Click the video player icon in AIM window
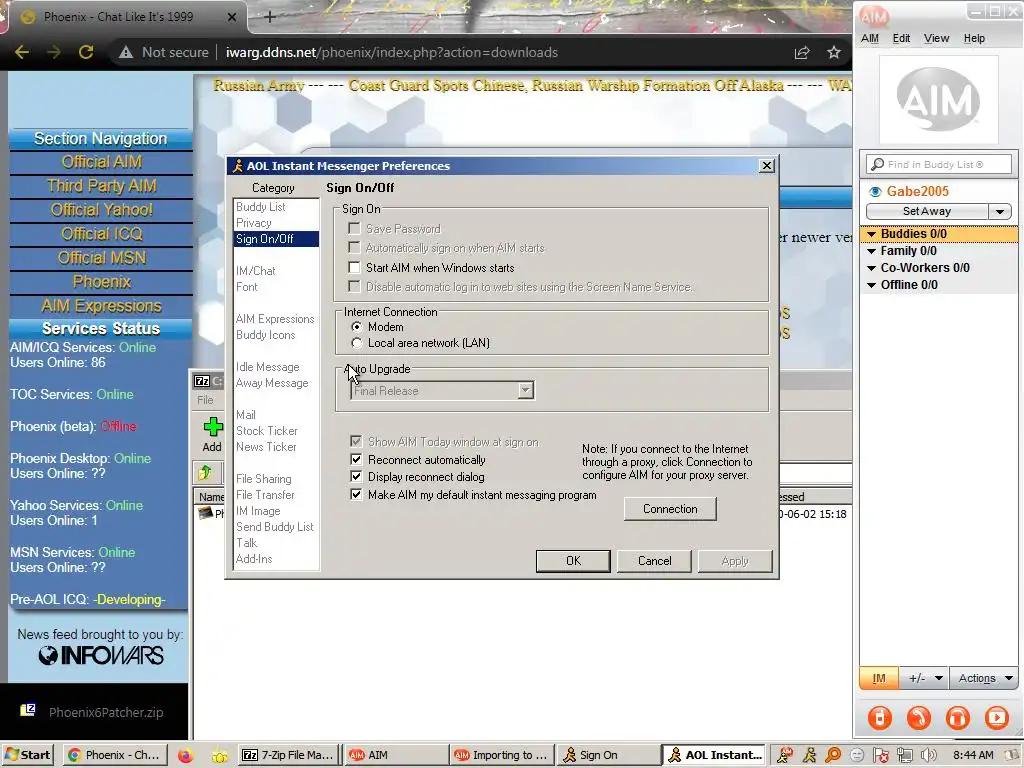The height and width of the screenshot is (768, 1024). click(997, 717)
